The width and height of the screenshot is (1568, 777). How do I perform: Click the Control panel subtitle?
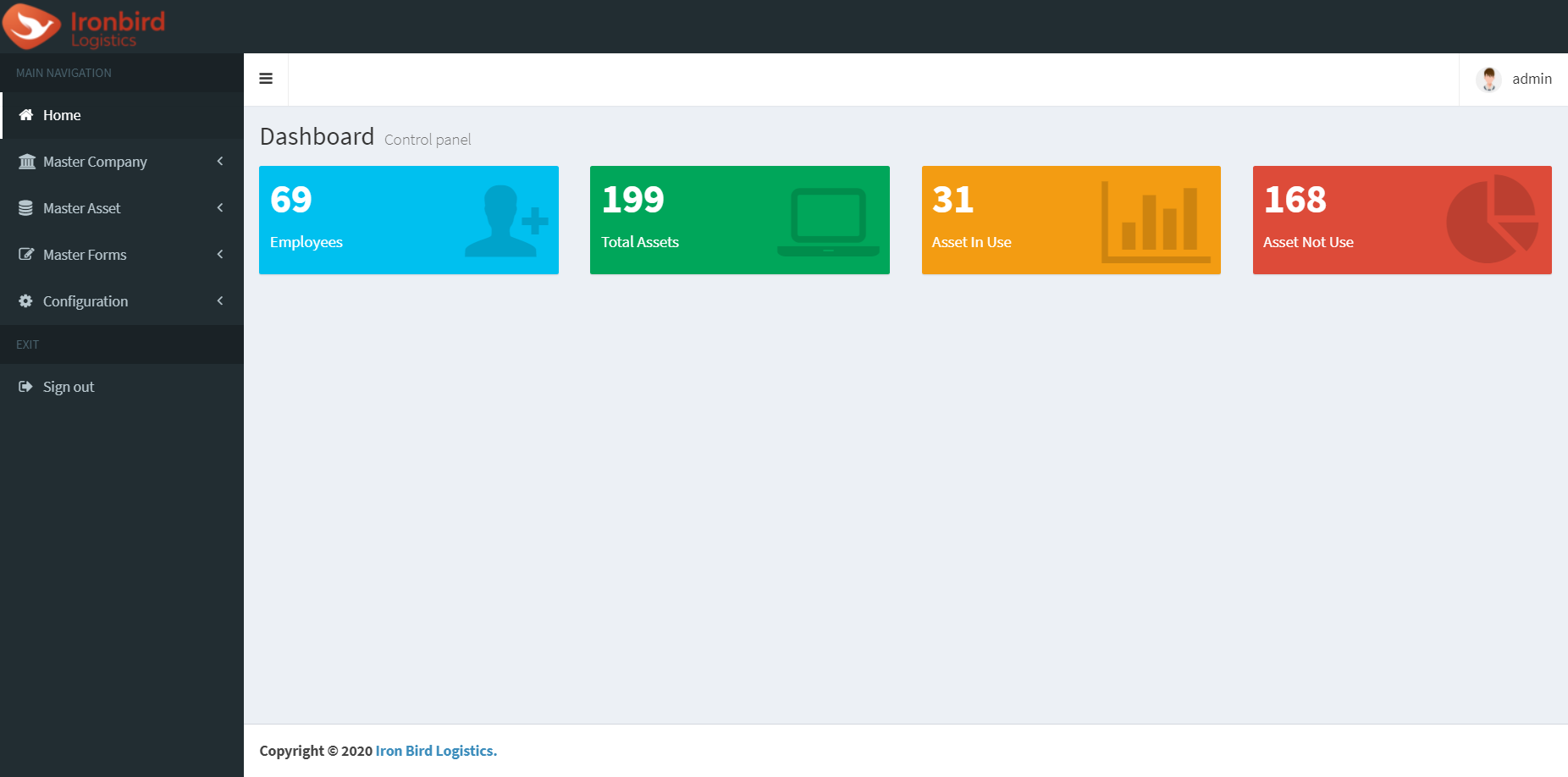point(428,140)
